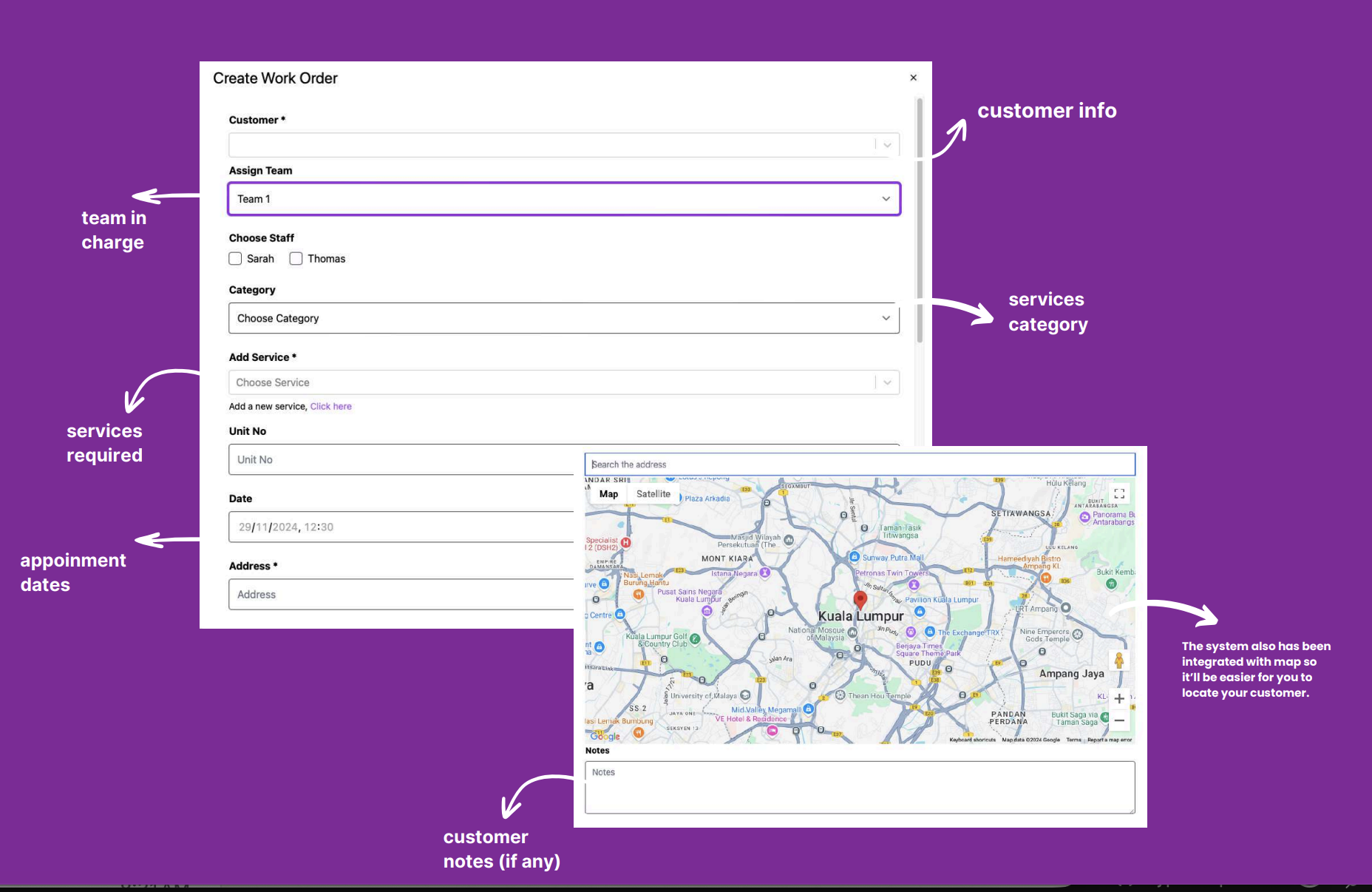Zoom in using the map plus icon
Viewport: 1372px width, 892px height.
(1119, 698)
